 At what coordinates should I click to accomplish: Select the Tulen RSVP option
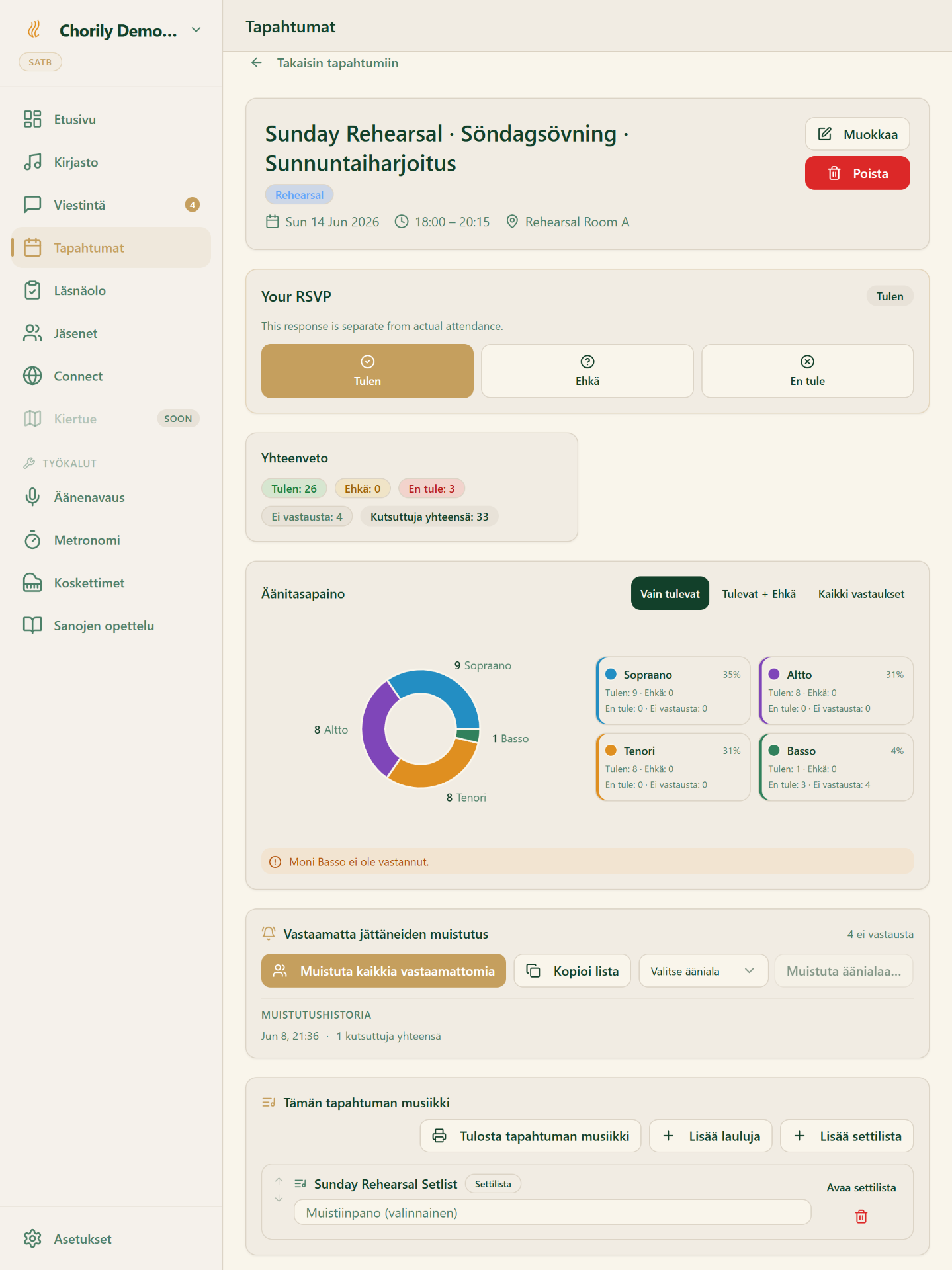pos(367,371)
